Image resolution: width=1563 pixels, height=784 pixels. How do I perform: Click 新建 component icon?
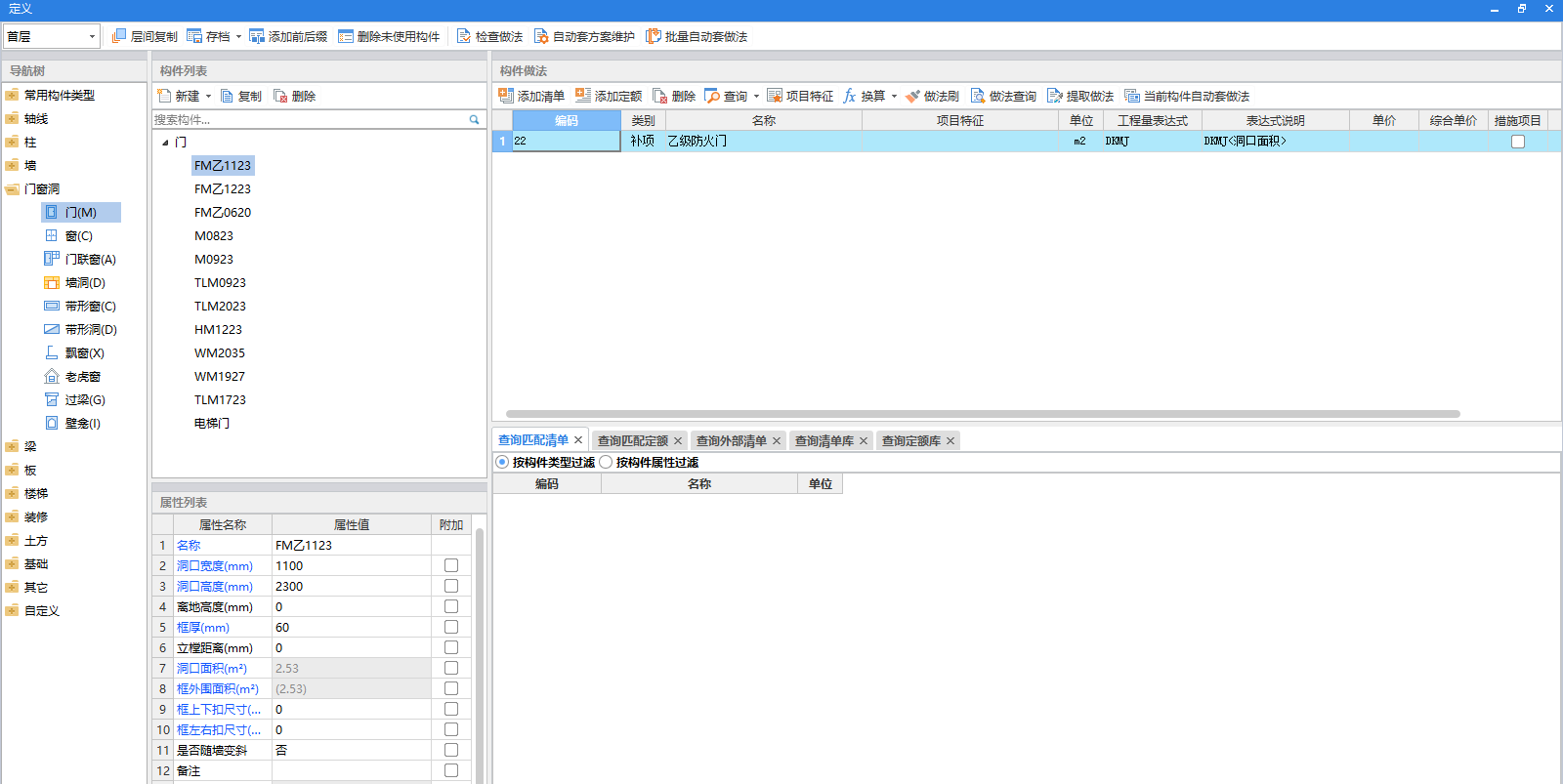[x=164, y=96]
